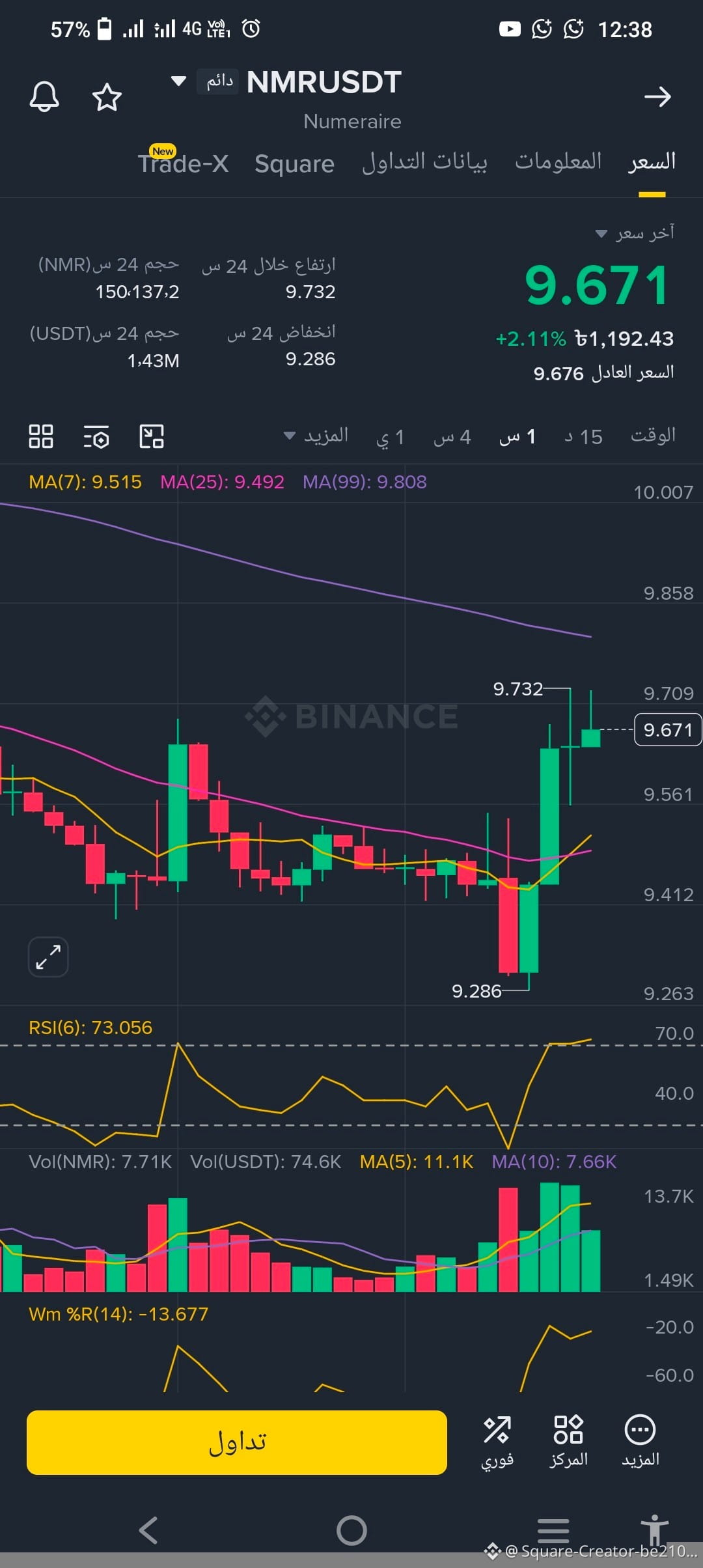Tap the Numeraire subtitle
The width and height of the screenshot is (703, 1568).
tap(352, 122)
